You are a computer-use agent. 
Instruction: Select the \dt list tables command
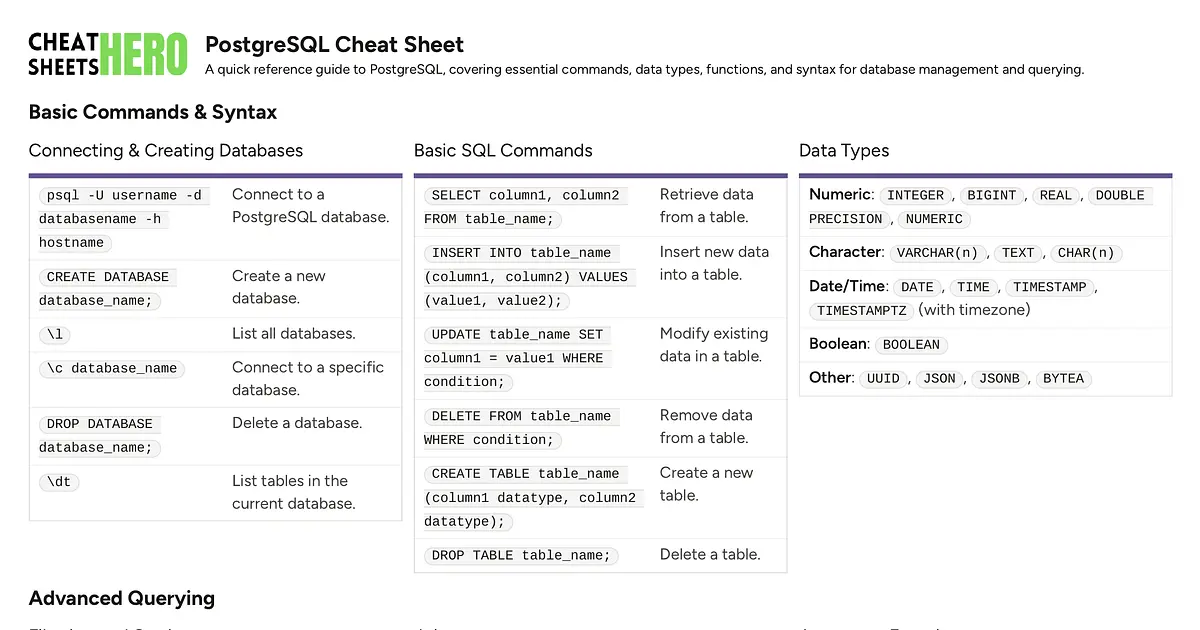(59, 482)
